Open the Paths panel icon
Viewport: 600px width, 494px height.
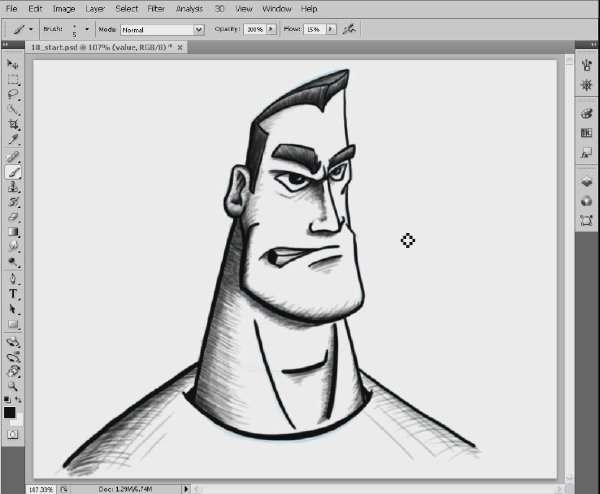586,221
